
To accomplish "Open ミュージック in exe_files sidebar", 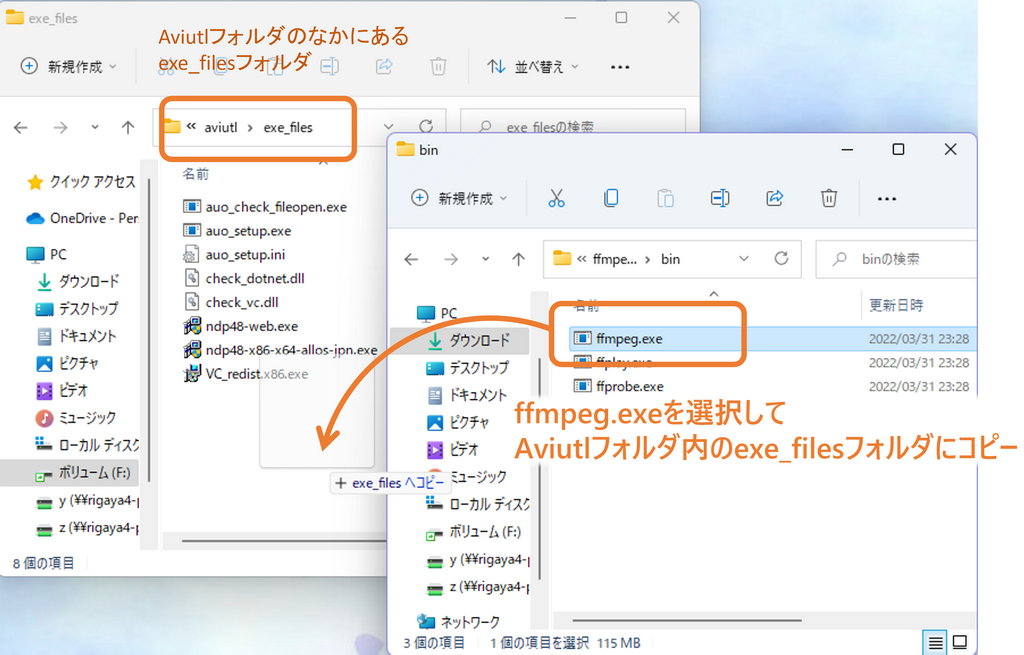I will [76, 417].
